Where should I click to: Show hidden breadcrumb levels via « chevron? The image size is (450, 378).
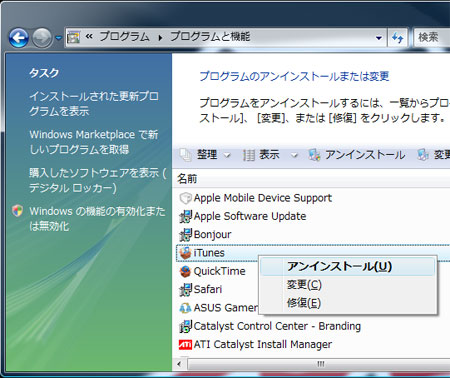tap(89, 37)
